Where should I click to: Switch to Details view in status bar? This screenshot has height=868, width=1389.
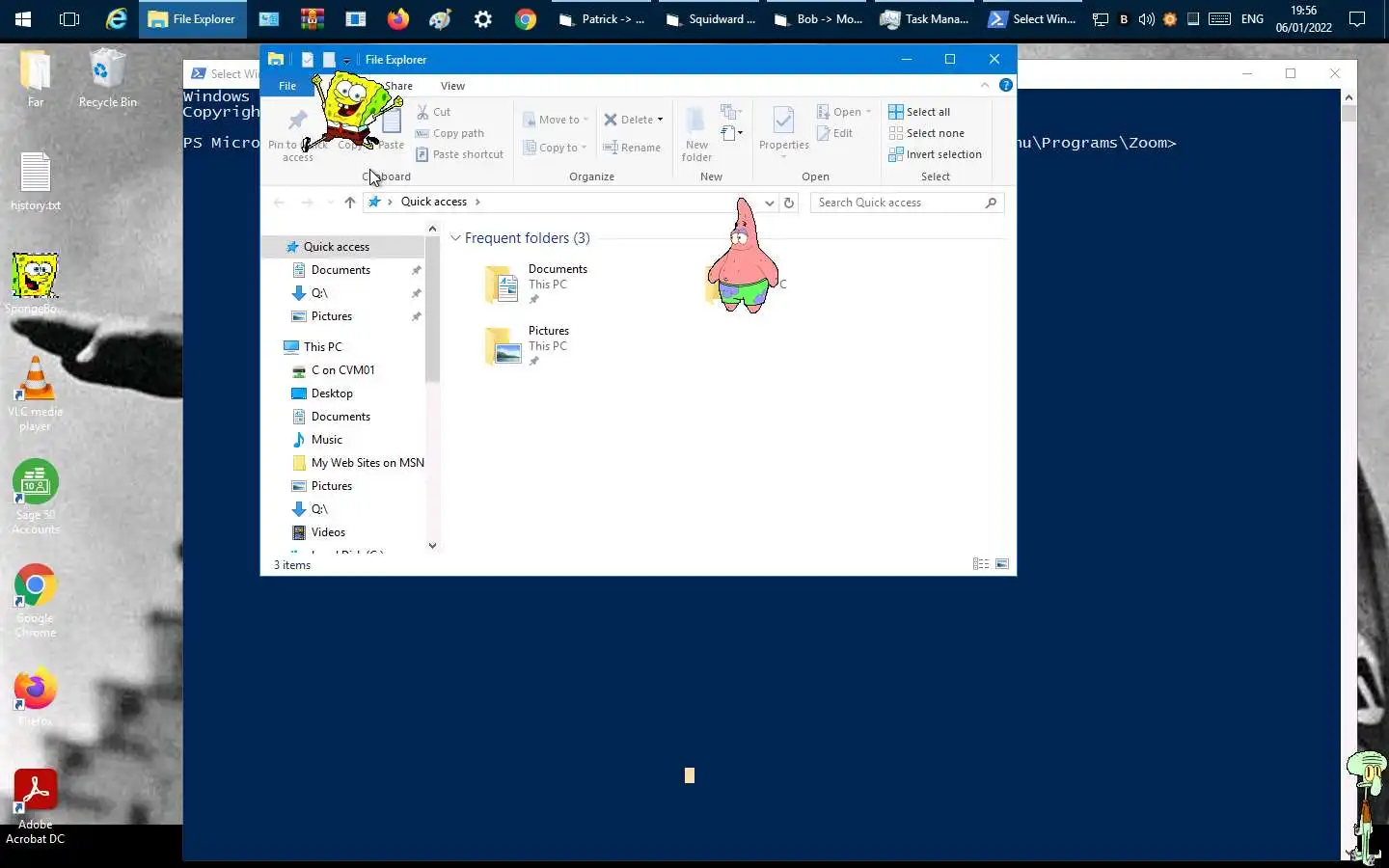981,564
